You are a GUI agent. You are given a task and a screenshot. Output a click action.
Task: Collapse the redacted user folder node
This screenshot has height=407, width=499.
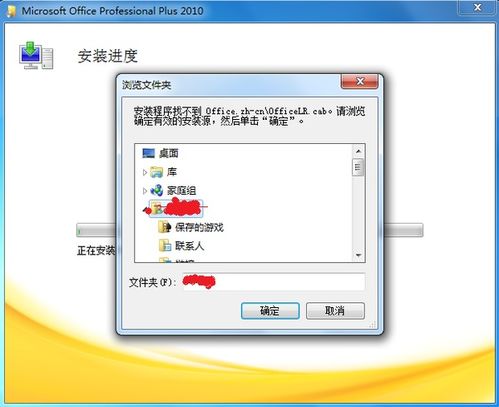[x=146, y=210]
